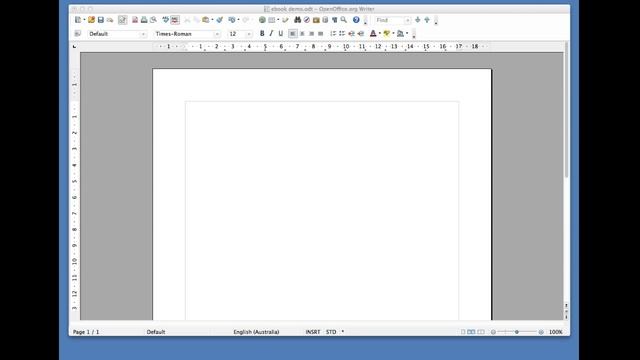
Task: Run Spelling and Grammar check
Action: 165,20
